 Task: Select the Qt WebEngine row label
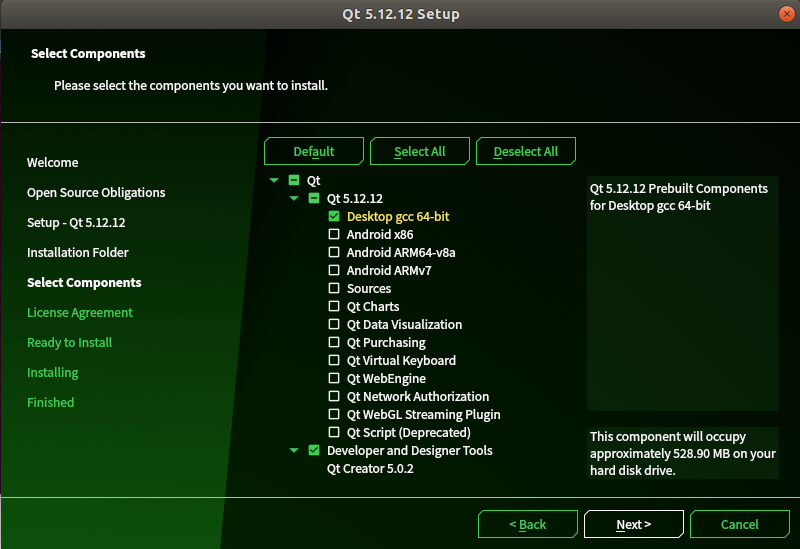pyautogui.click(x=386, y=379)
